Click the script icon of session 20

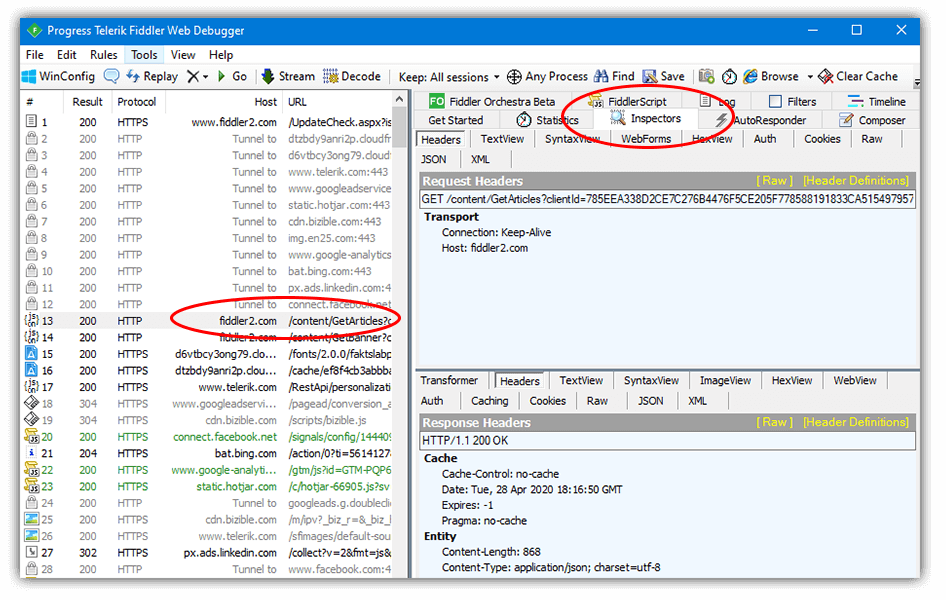[x=31, y=437]
